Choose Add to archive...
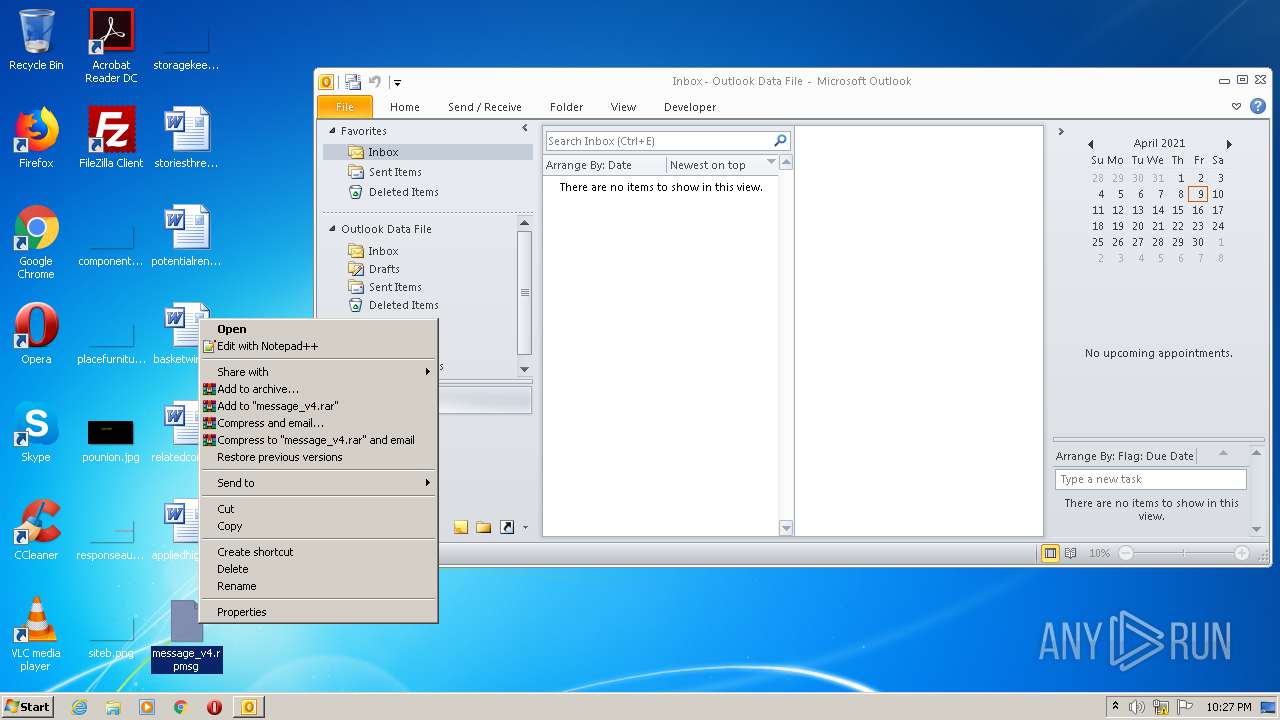This screenshot has width=1280, height=720. [x=319, y=389]
